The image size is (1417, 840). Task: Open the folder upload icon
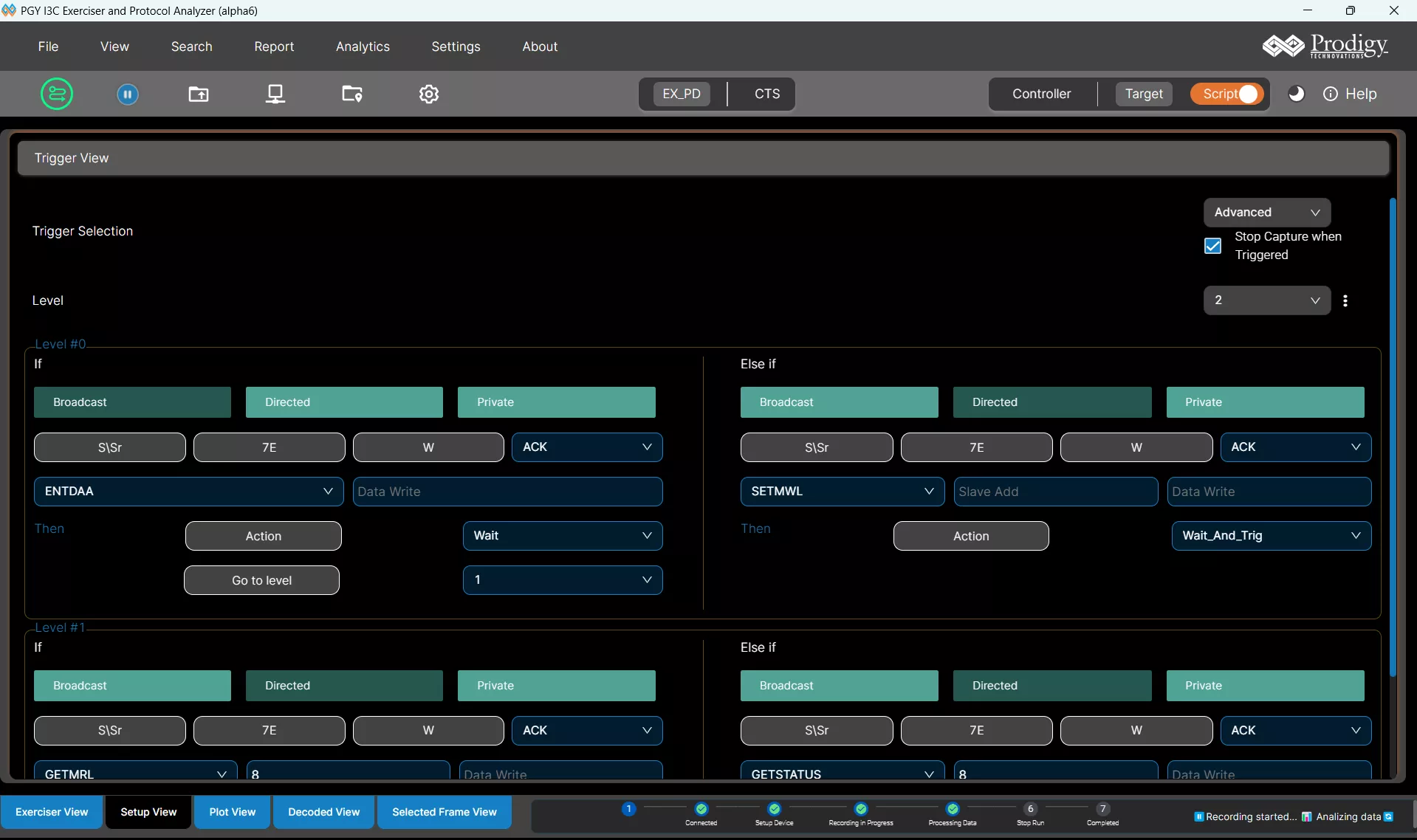pos(199,94)
